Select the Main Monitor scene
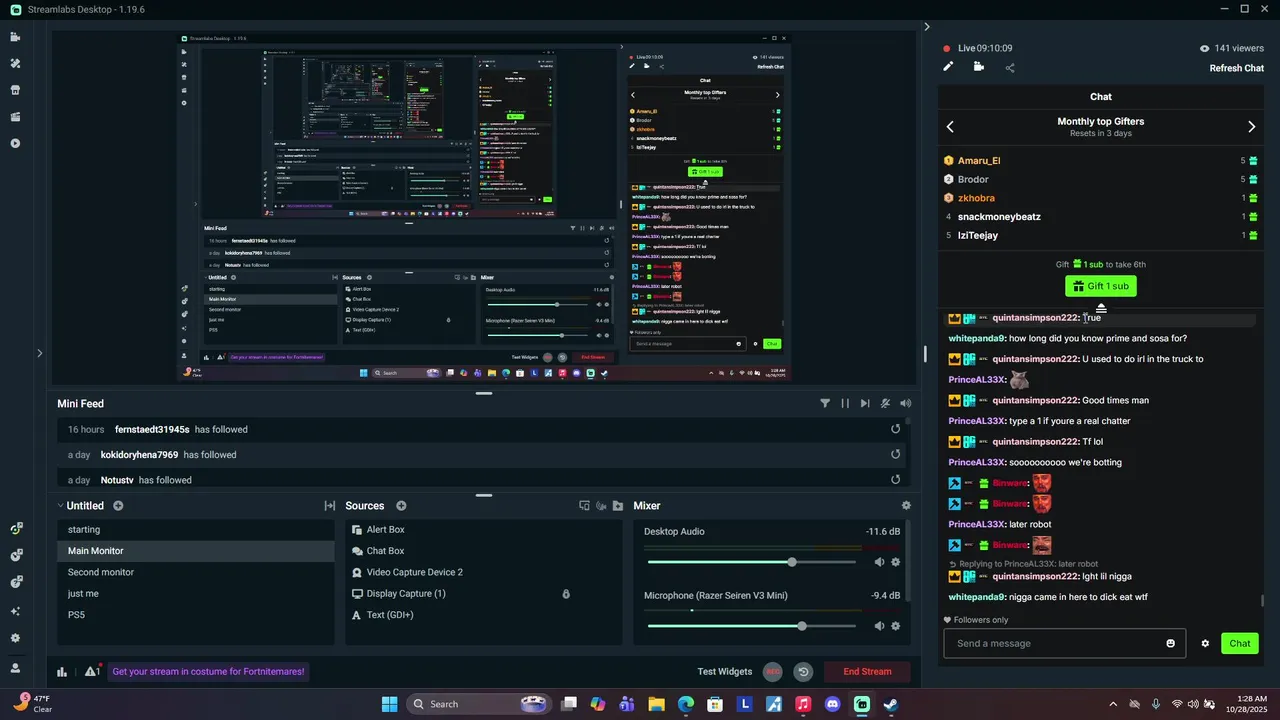 [x=195, y=551]
